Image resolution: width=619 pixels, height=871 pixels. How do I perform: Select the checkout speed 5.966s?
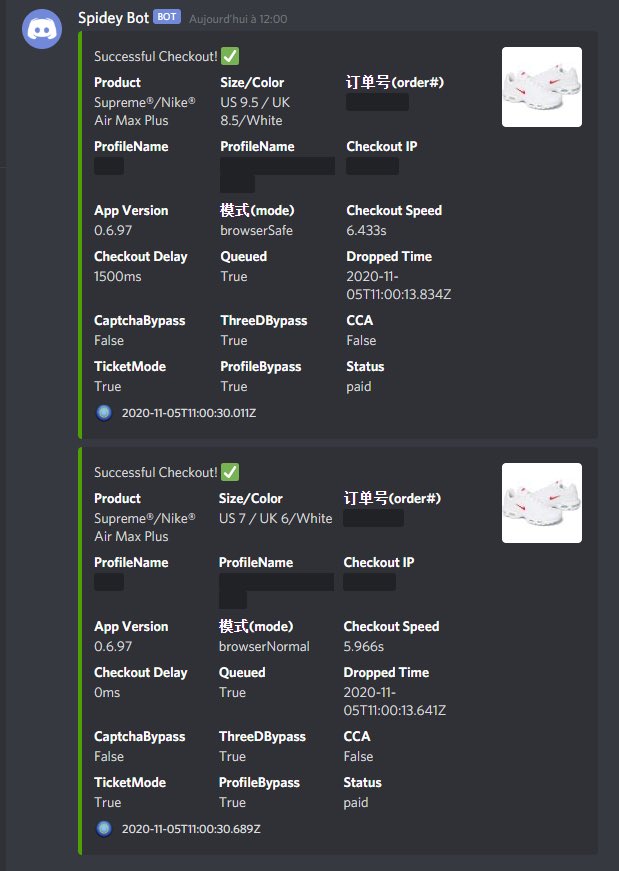[x=363, y=646]
